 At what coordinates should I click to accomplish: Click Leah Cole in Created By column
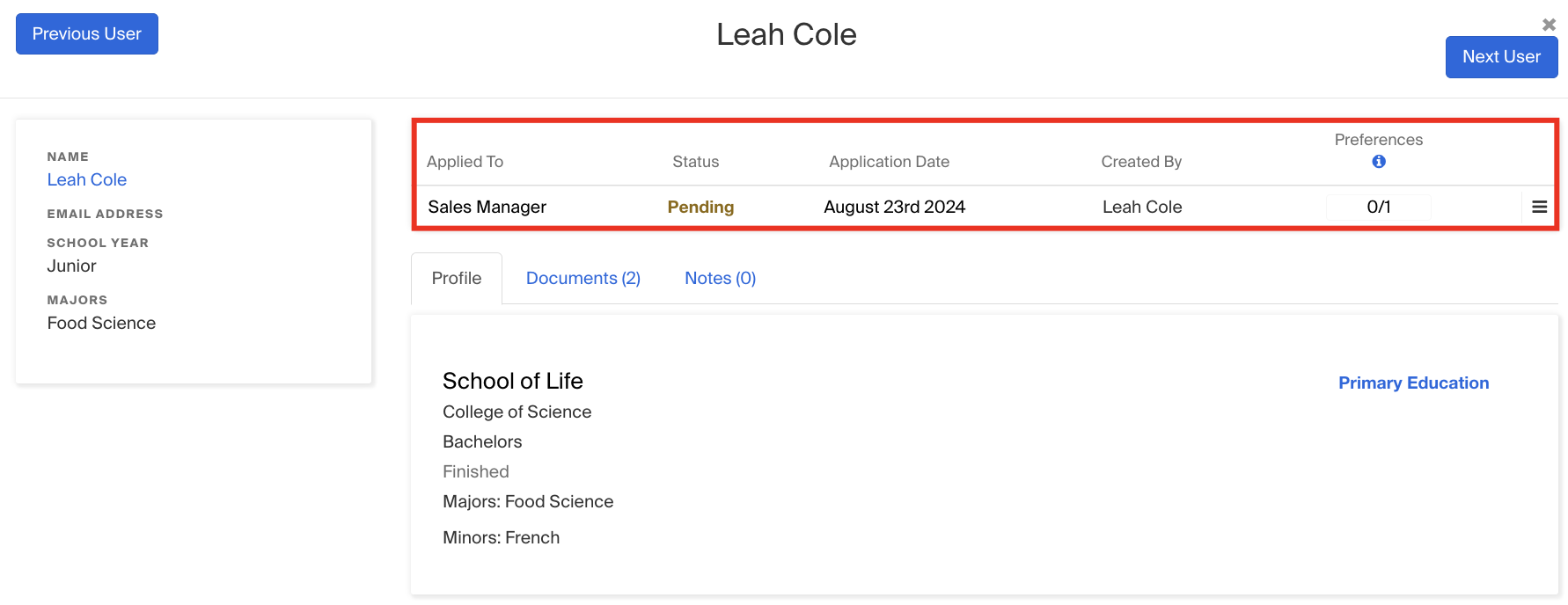point(1142,208)
